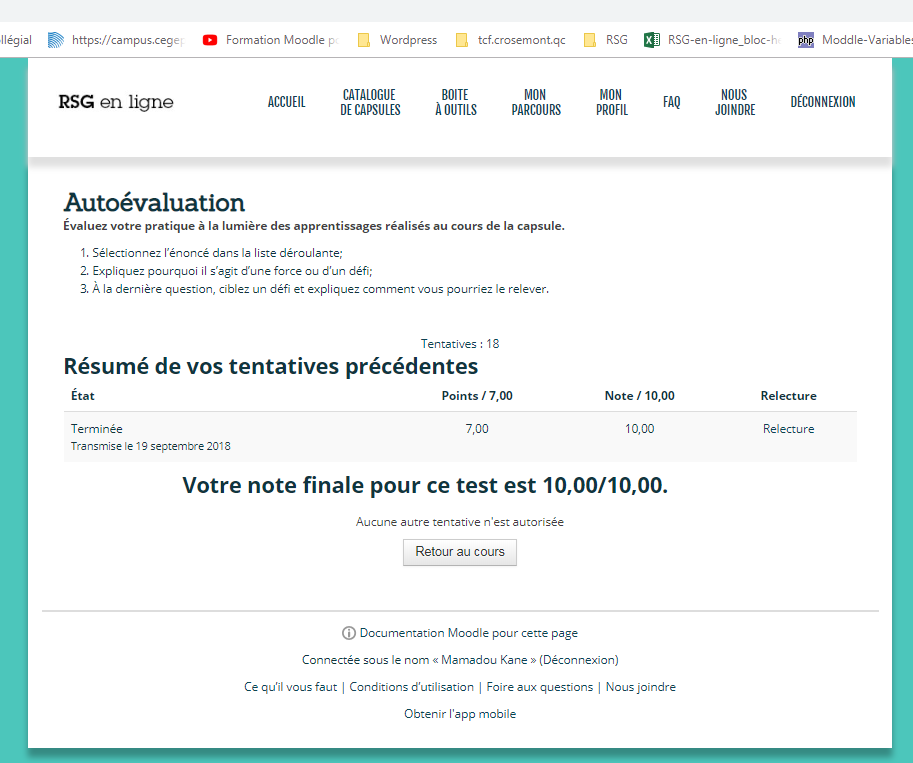Screen dimensions: 913x763
Task: Click the Moddle-Variables php bookmark icon
Action: coord(805,40)
